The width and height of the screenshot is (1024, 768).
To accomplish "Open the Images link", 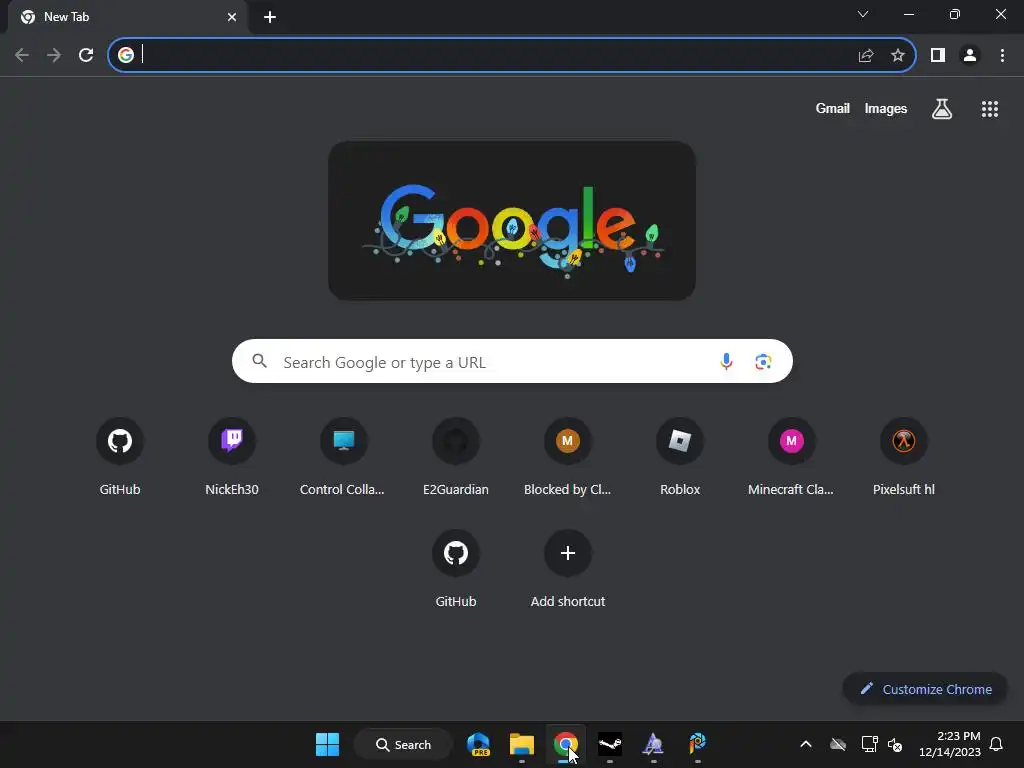I will (886, 108).
